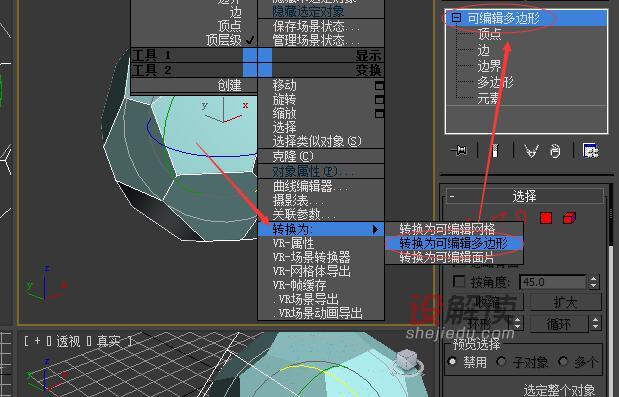Choose .VR场景动画导出
The width and height of the screenshot is (619, 397).
(318, 314)
